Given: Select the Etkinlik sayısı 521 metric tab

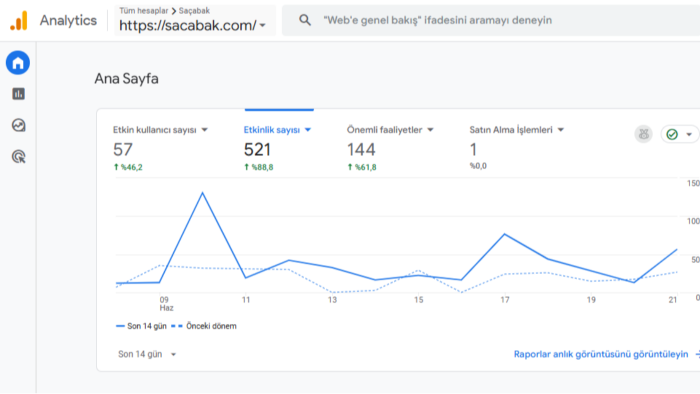Looking at the screenshot, I should coord(278,148).
